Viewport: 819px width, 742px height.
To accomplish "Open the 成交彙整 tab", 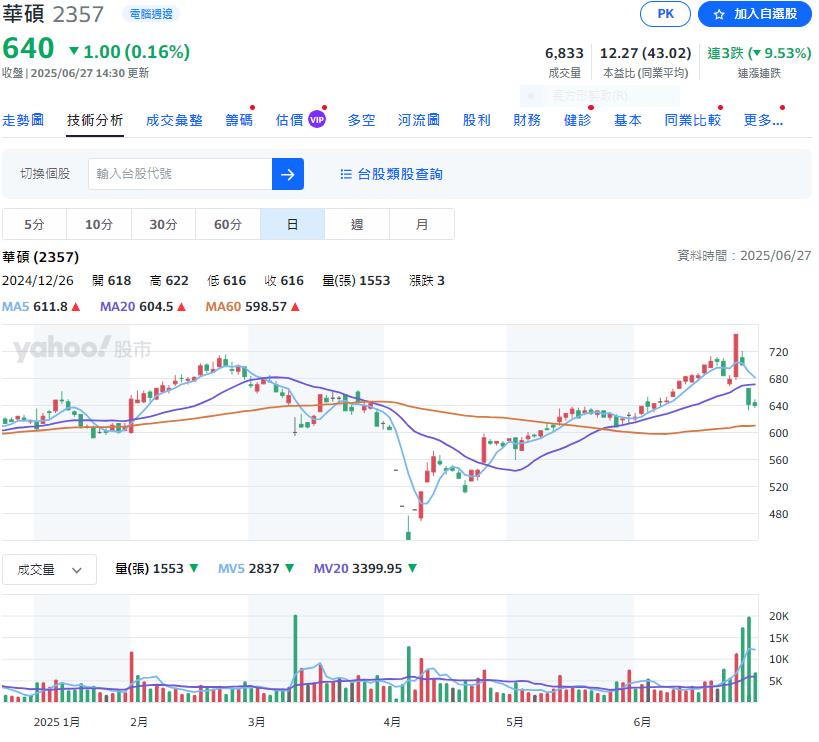I will coord(174,120).
